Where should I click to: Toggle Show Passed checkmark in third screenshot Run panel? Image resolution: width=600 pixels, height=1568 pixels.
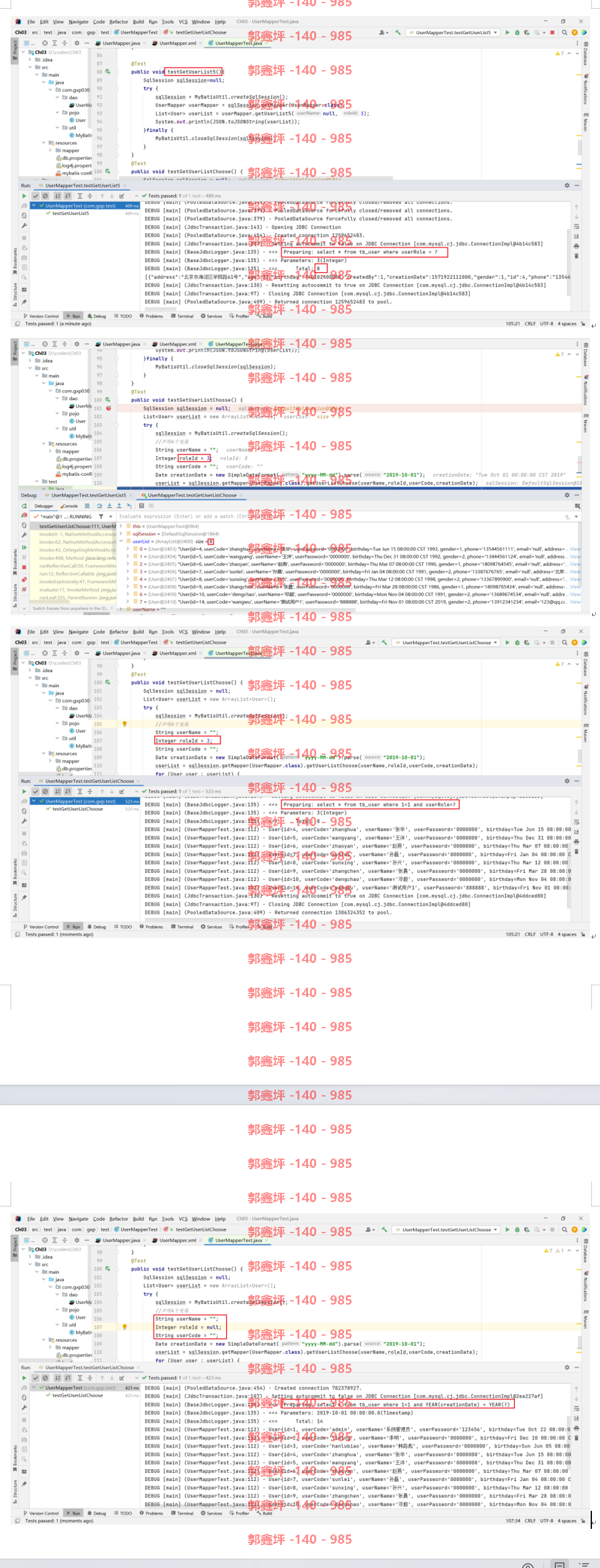[x=35, y=791]
